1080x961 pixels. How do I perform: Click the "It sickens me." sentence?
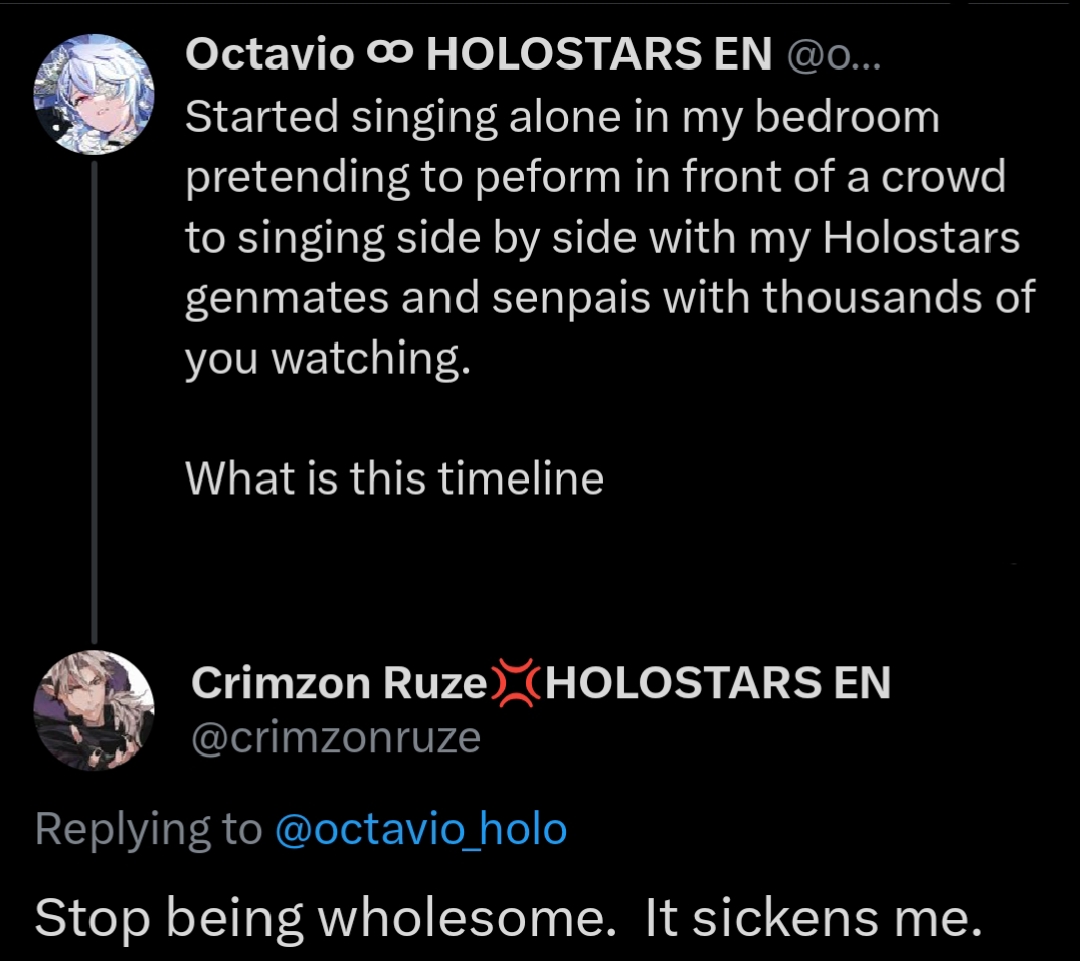(x=813, y=919)
